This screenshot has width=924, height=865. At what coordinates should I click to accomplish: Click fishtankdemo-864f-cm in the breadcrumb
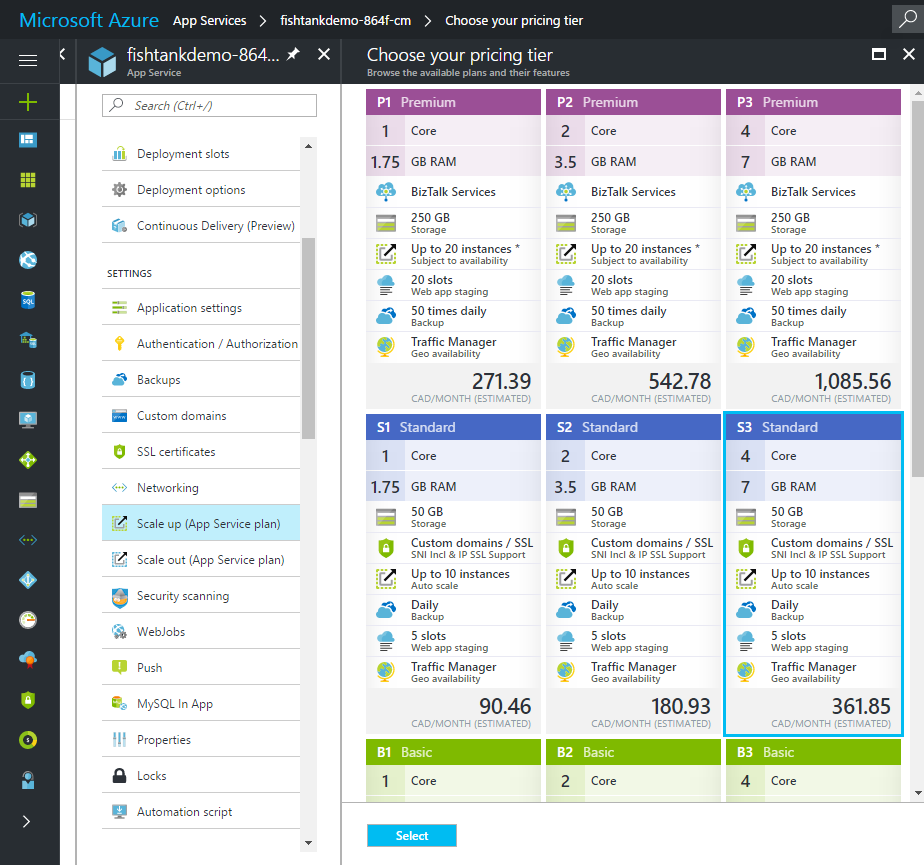click(345, 21)
